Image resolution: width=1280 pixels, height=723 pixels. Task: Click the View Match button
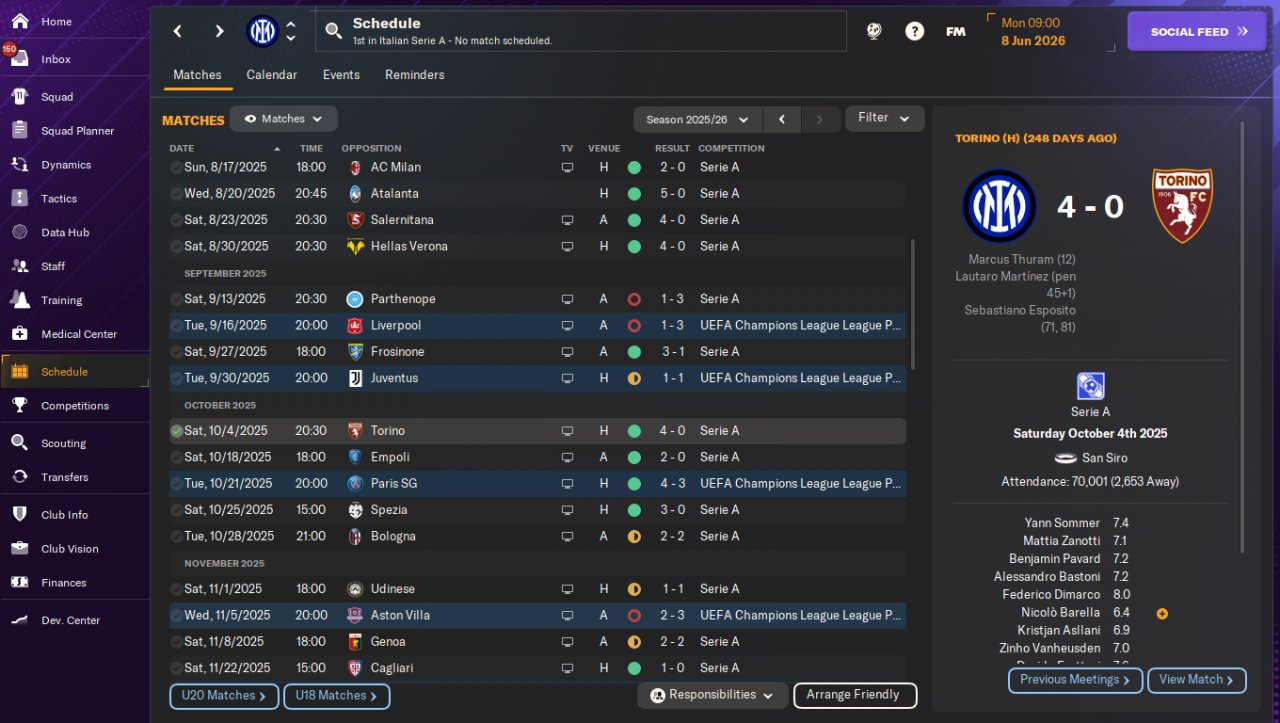point(1196,680)
